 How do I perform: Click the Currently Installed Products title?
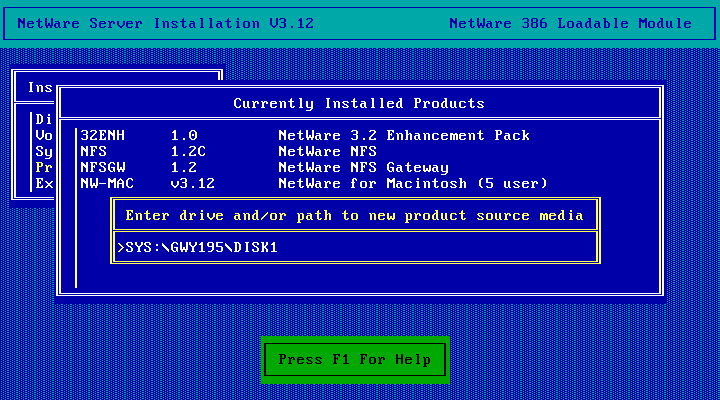click(x=359, y=103)
